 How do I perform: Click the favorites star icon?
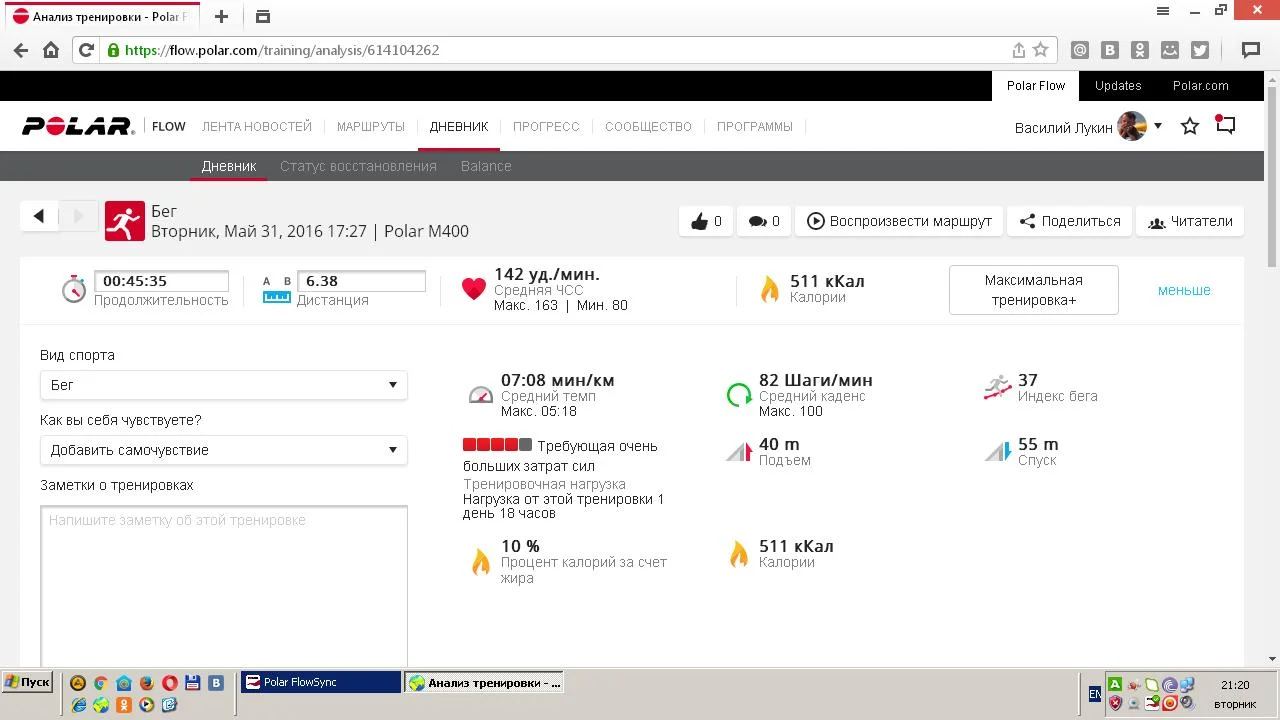pos(1189,126)
